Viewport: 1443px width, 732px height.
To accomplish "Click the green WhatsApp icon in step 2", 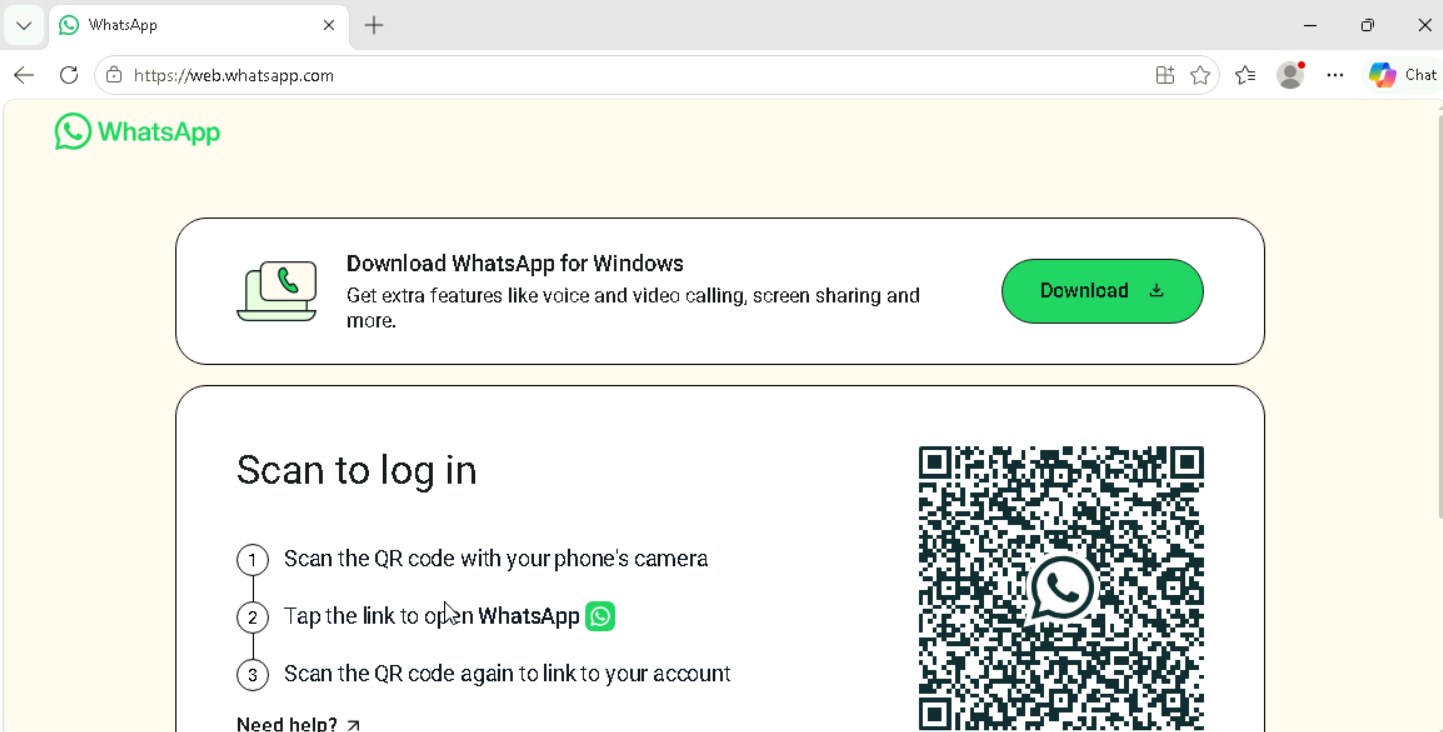I will (600, 616).
